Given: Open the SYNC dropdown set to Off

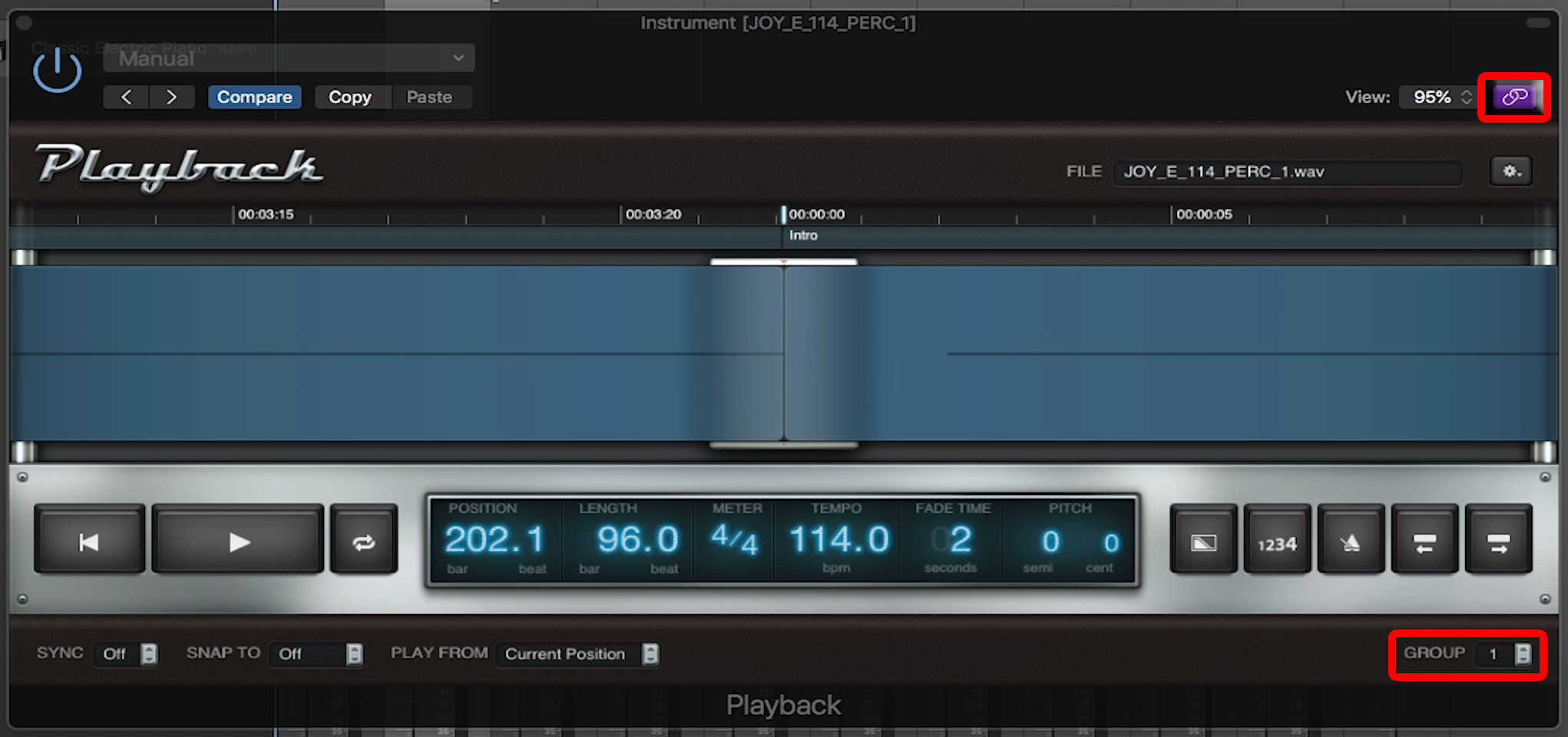Looking at the screenshot, I should pos(125,653).
